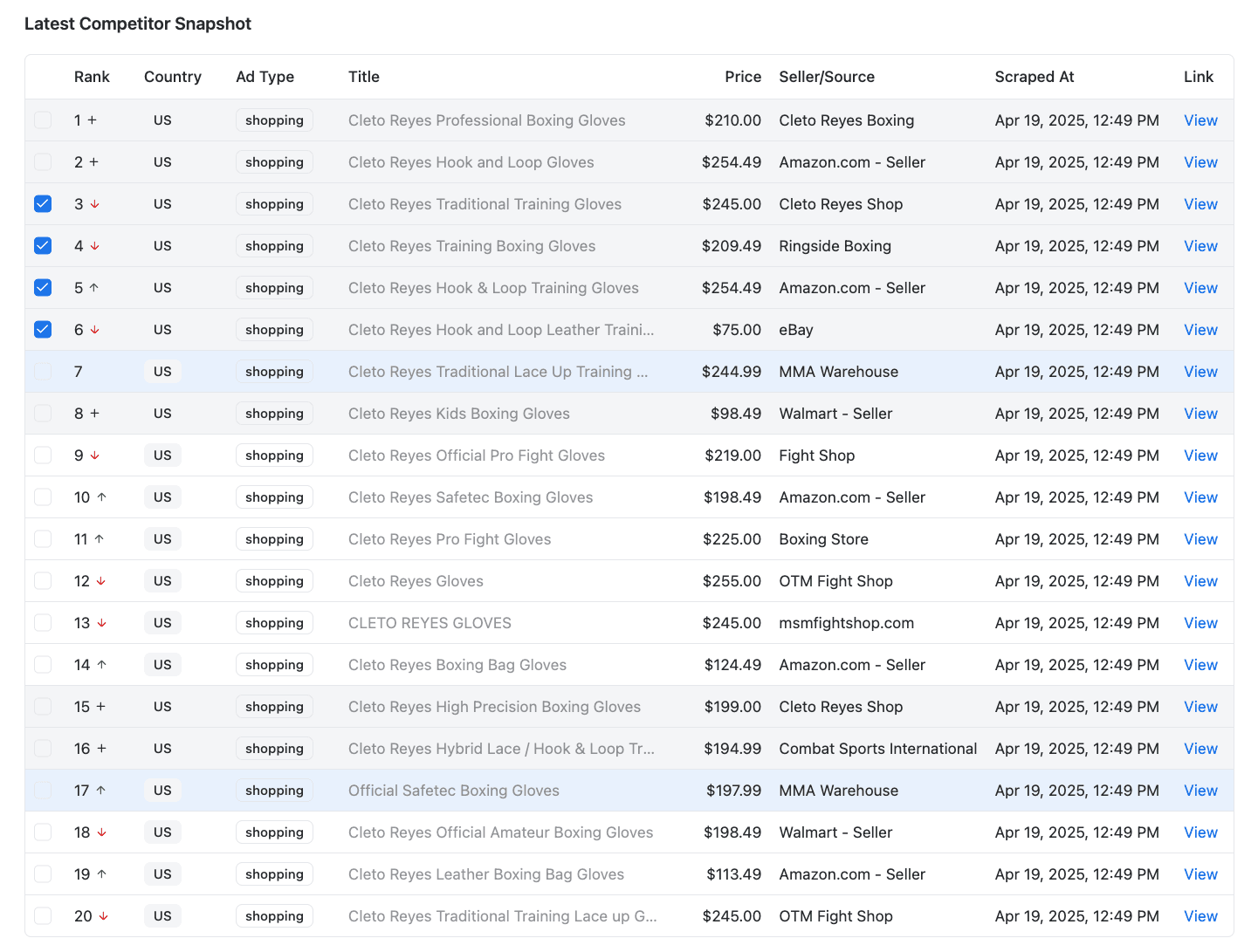Click the red down arrow beside rank 4
Image resolution: width=1258 pixels, height=952 pixels.
point(94,246)
